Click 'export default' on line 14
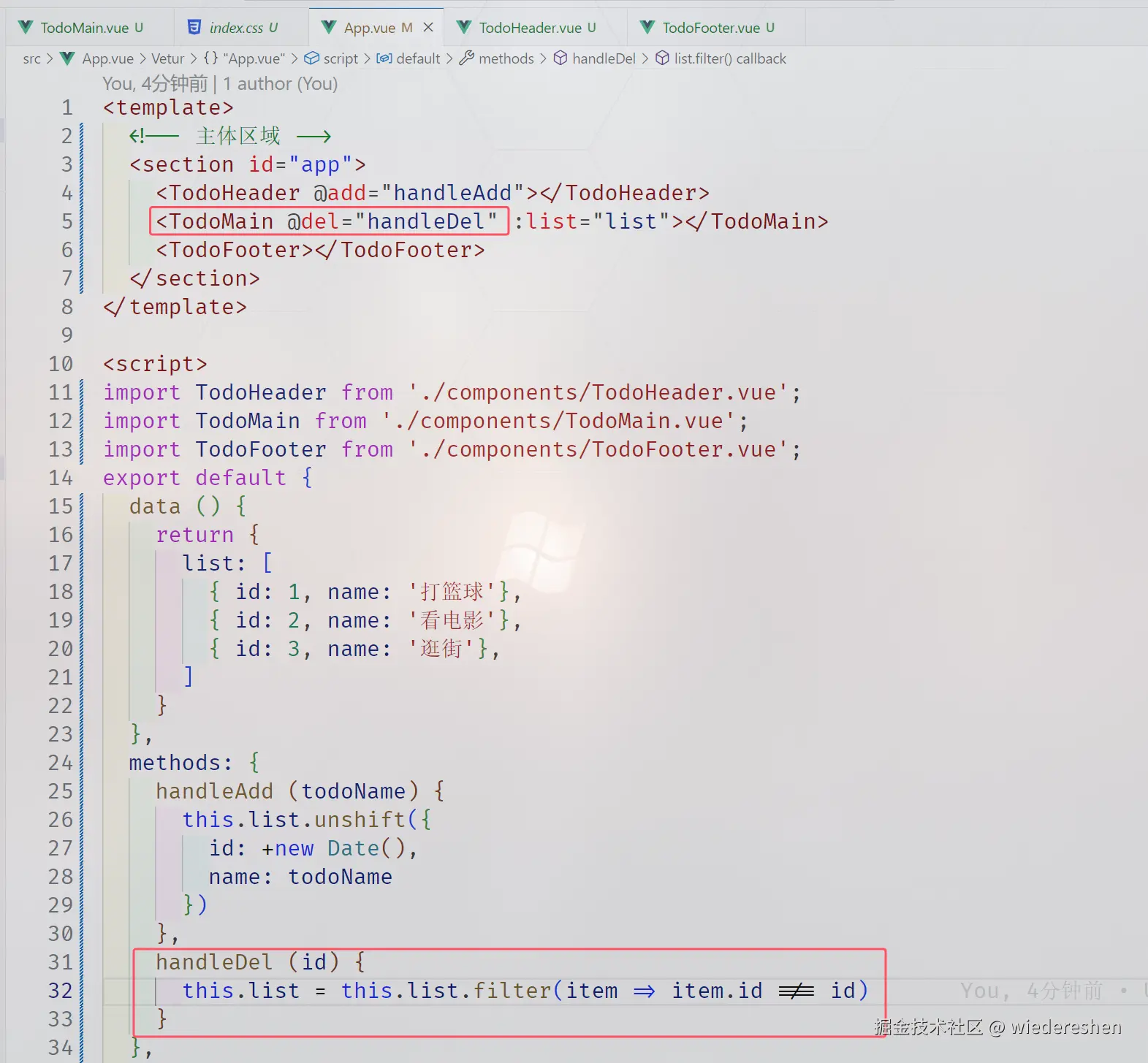The width and height of the screenshot is (1148, 1063). [195, 478]
